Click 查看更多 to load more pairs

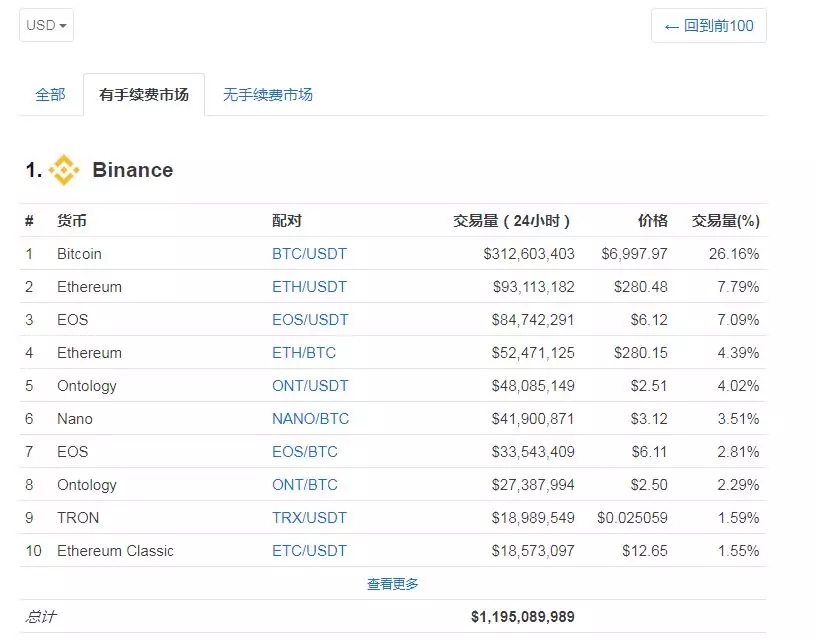pos(396,584)
